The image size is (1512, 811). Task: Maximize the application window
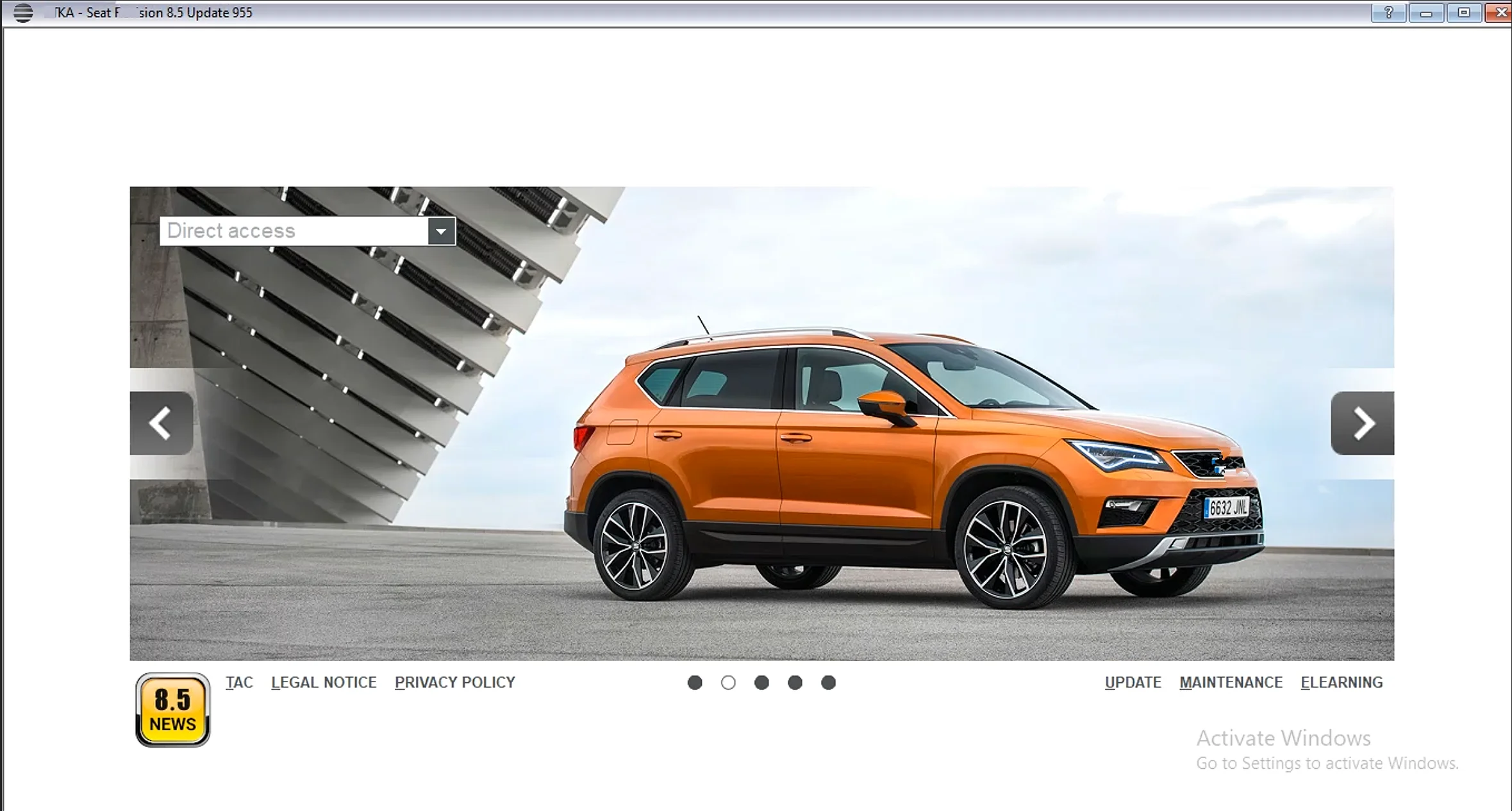(1464, 13)
